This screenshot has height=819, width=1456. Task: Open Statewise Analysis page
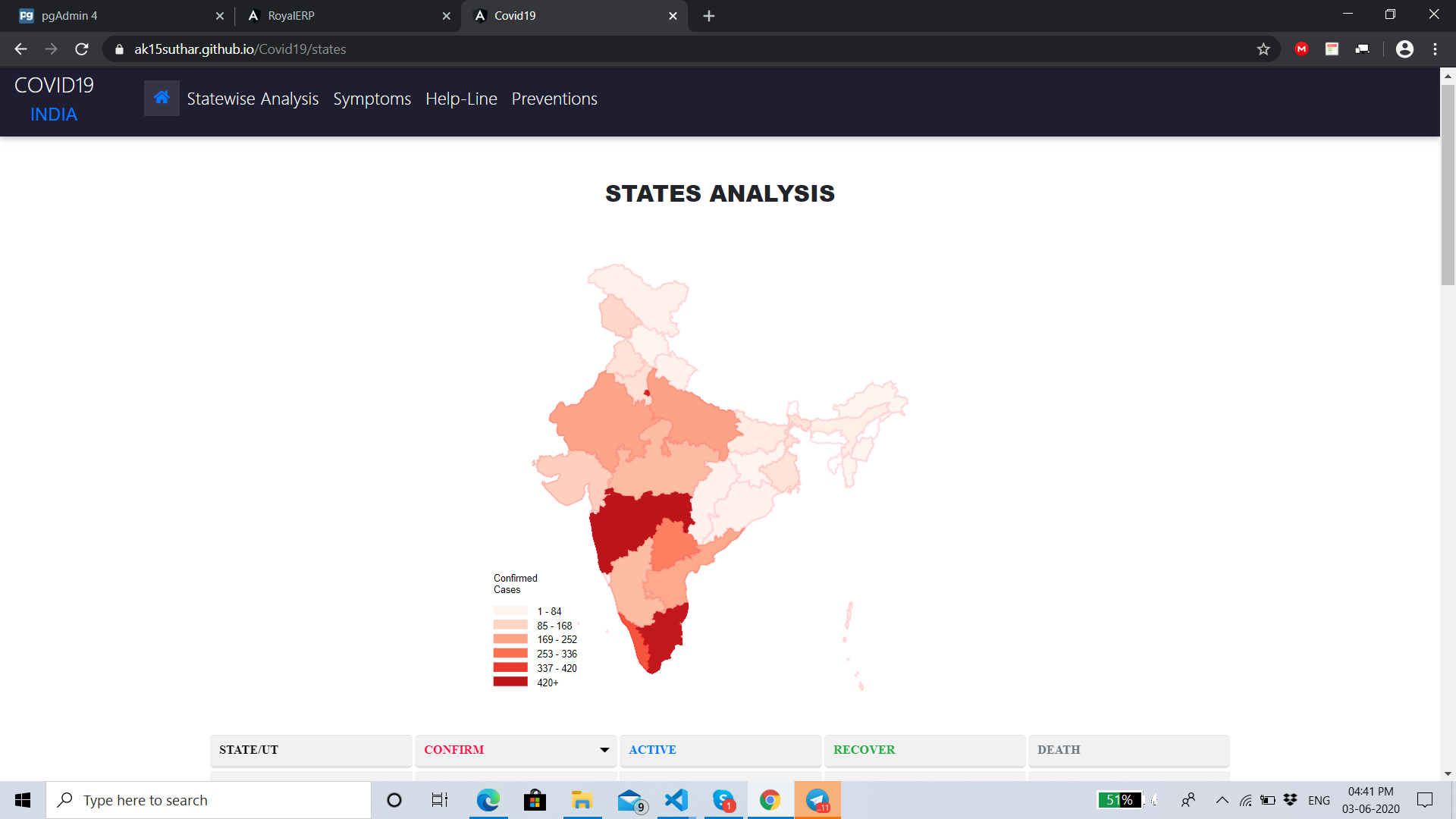click(x=253, y=99)
